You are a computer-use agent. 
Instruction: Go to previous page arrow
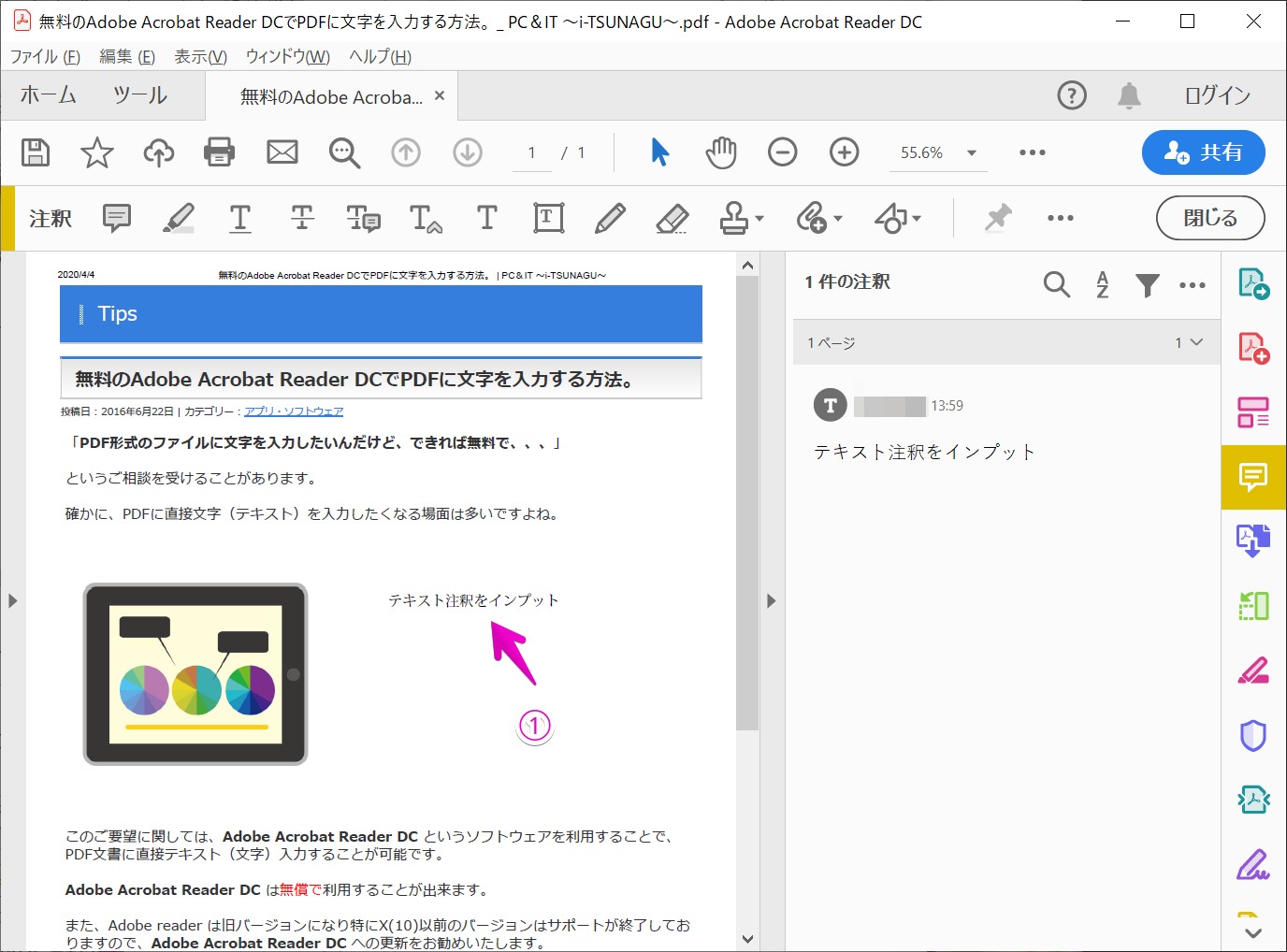pyautogui.click(x=406, y=152)
